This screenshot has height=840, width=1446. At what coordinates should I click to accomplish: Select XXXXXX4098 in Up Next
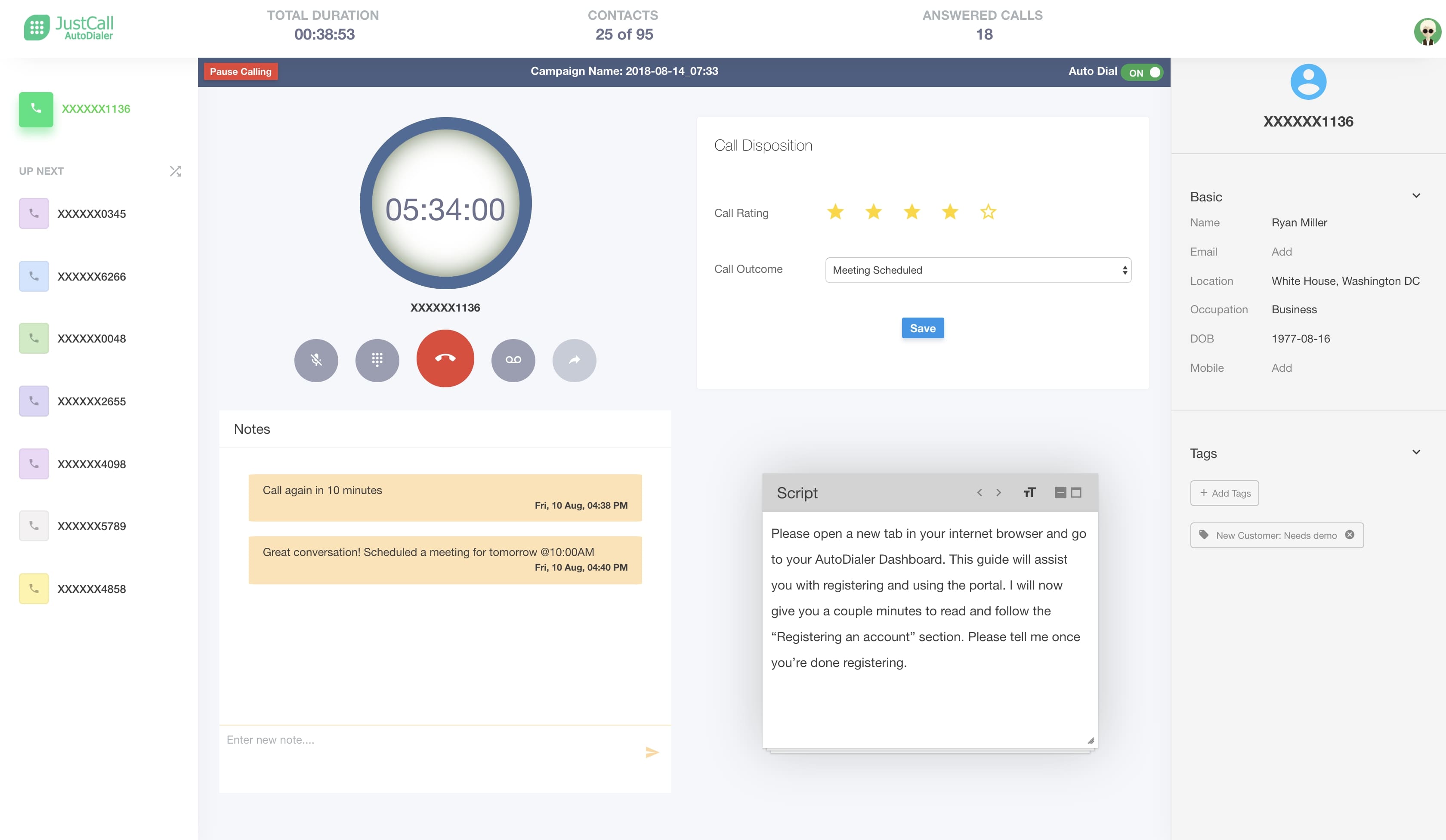(91, 463)
